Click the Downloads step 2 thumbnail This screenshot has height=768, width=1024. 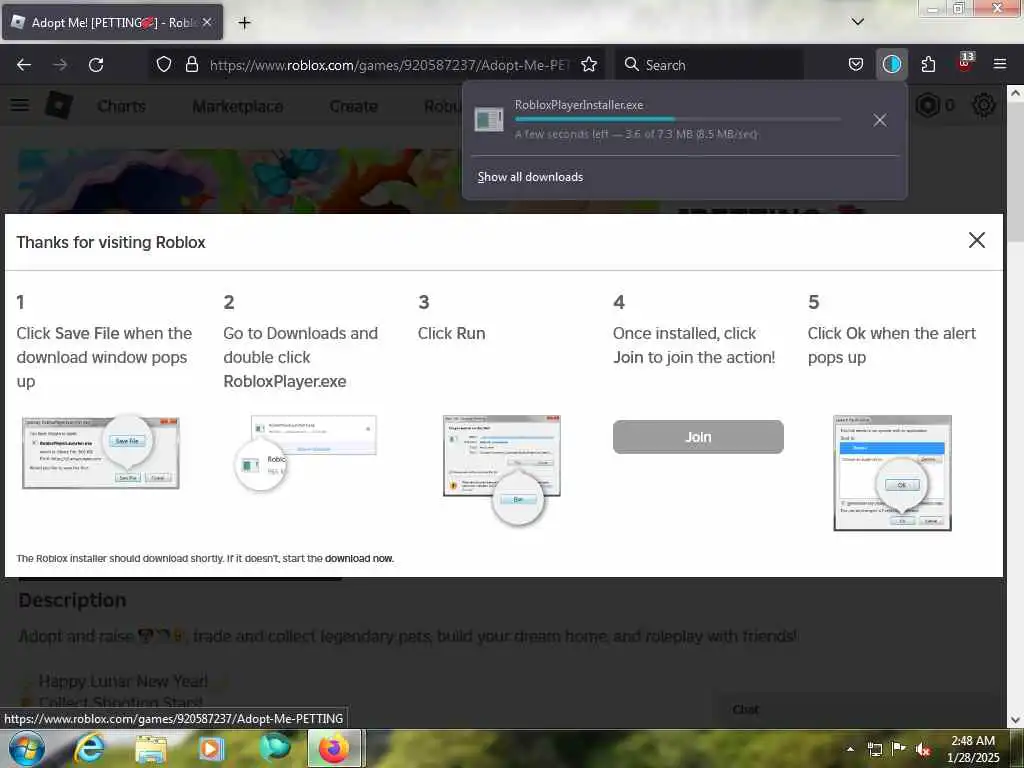pos(306,453)
